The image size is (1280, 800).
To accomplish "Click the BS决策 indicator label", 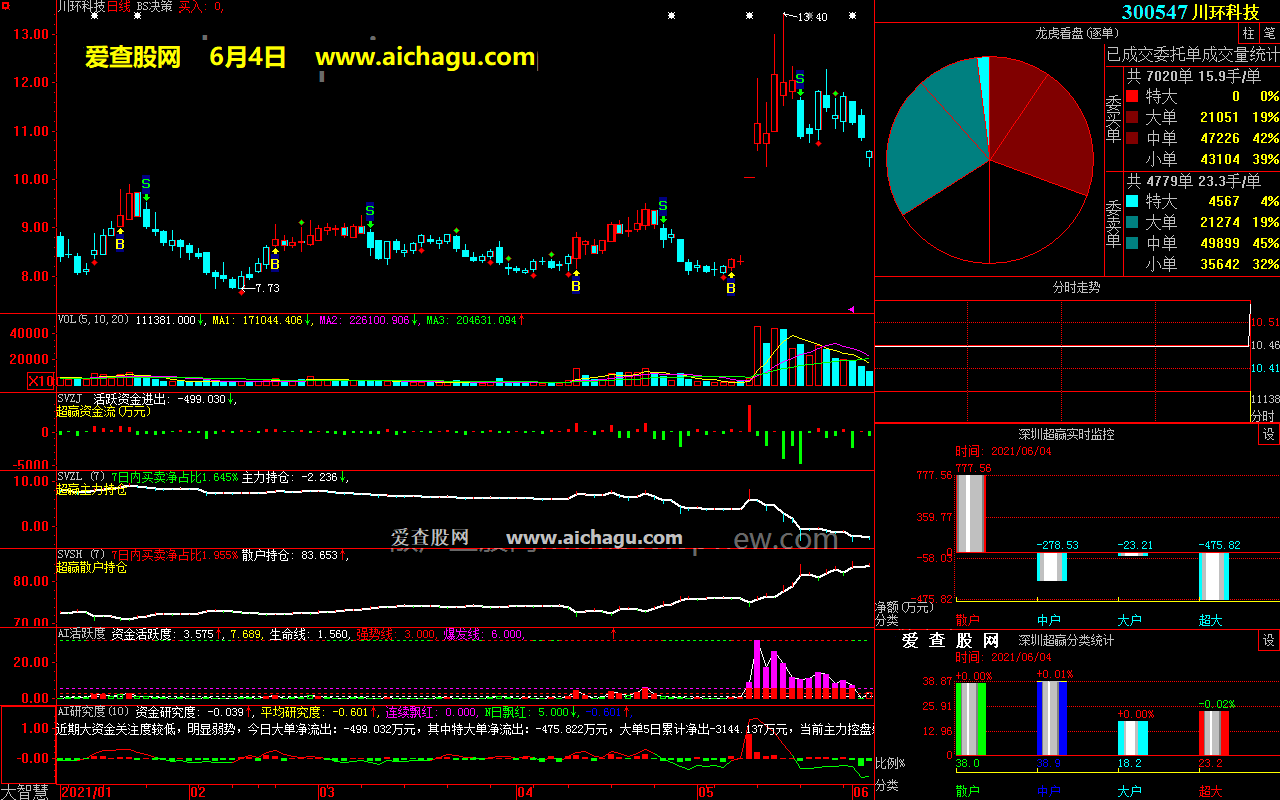I will point(155,6).
